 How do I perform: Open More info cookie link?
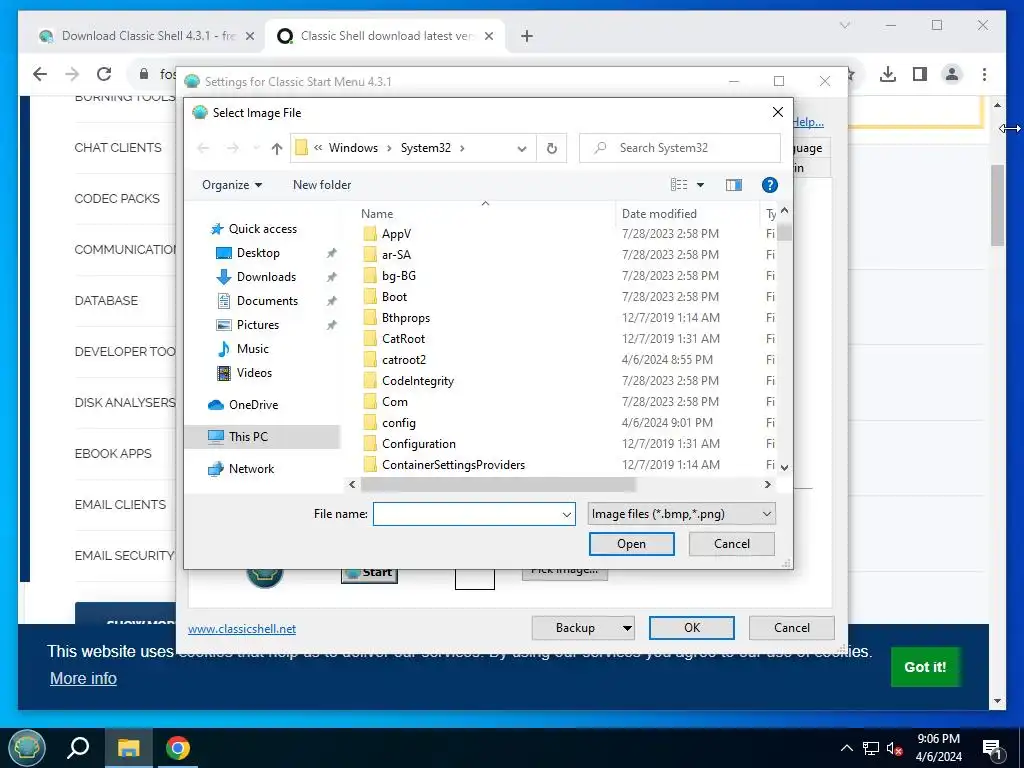pos(83,679)
